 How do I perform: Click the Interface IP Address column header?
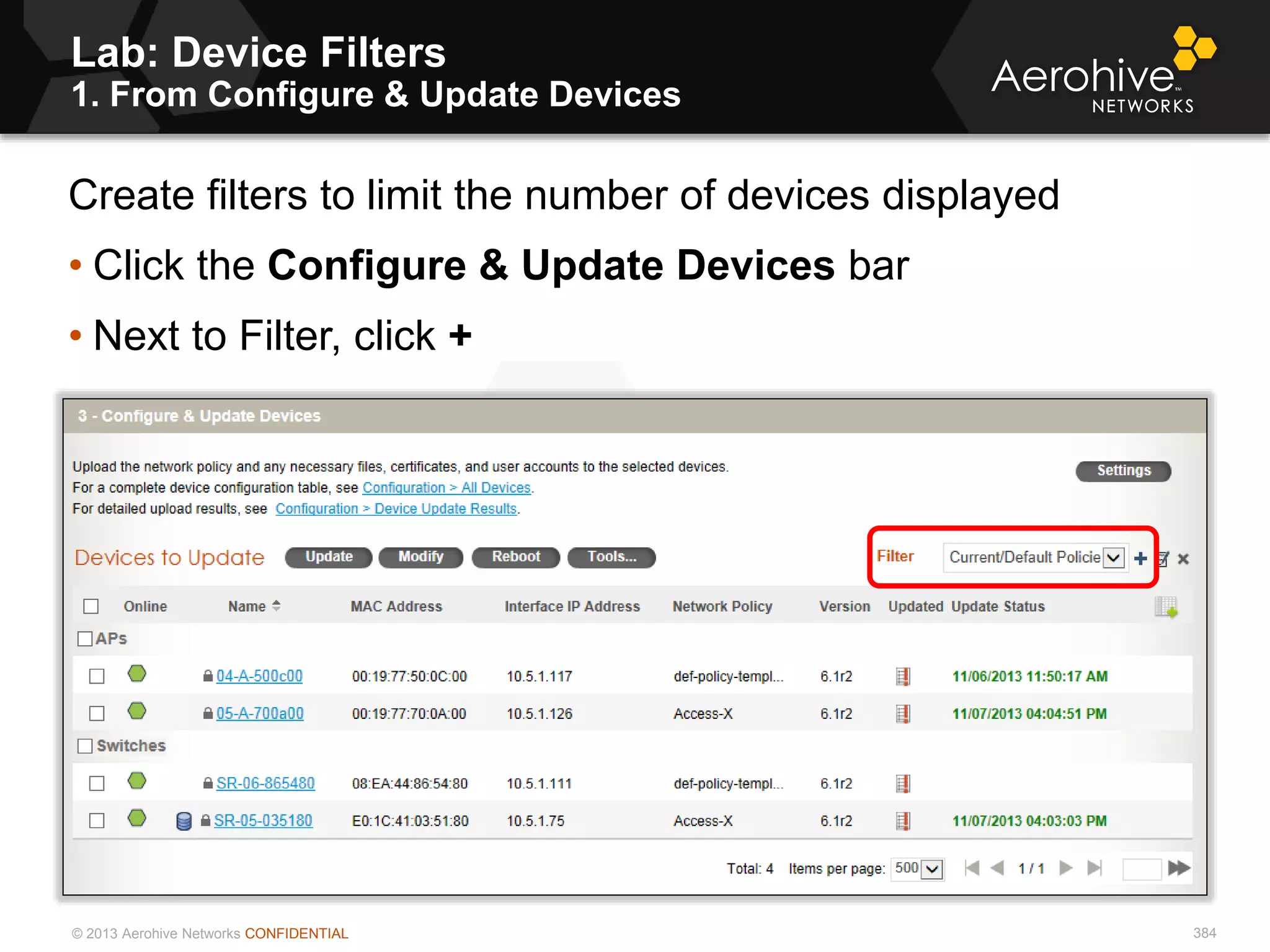572,607
